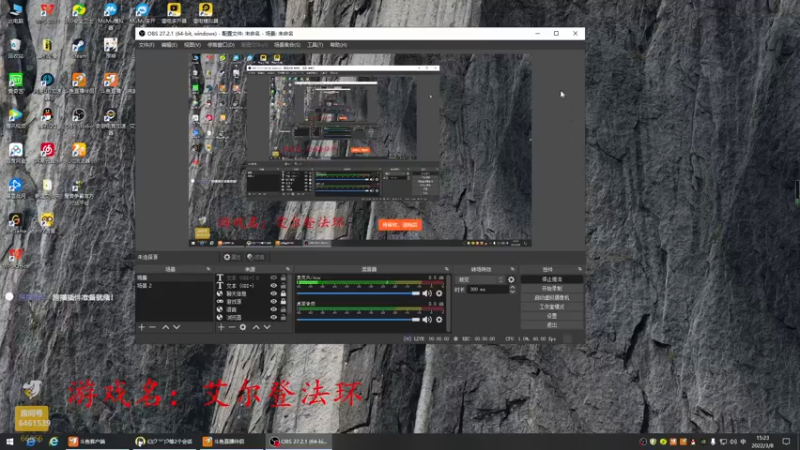The width and height of the screenshot is (800, 450).
Task: Launch Internet Explorer from taskbar
Action: point(54,441)
